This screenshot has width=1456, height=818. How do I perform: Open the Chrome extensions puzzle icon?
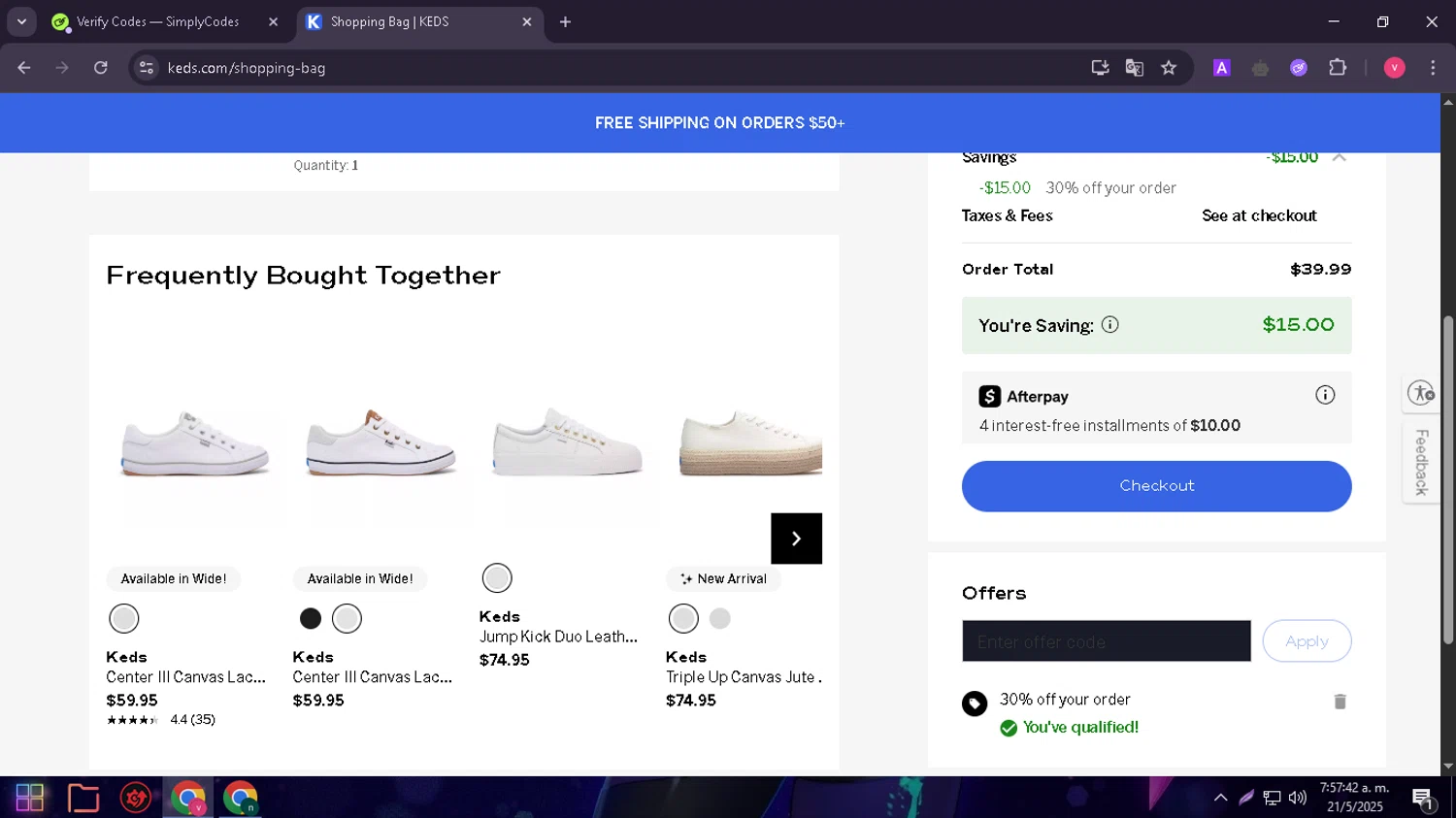tap(1338, 68)
